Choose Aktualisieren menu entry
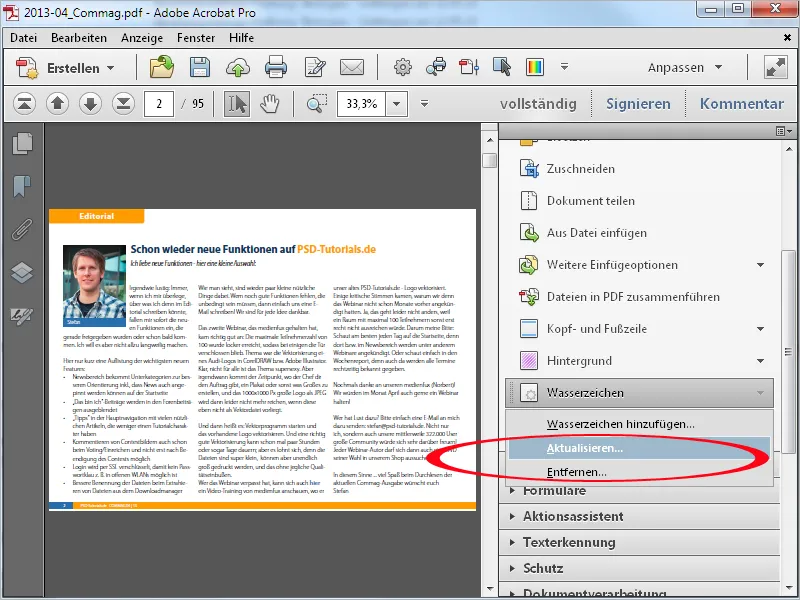This screenshot has width=800, height=600. pyautogui.click(x=639, y=448)
